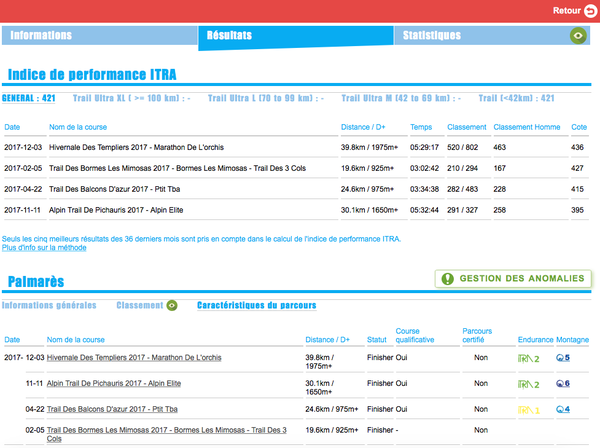Select the Résultats tab
600x448 pixels.
(x=229, y=36)
